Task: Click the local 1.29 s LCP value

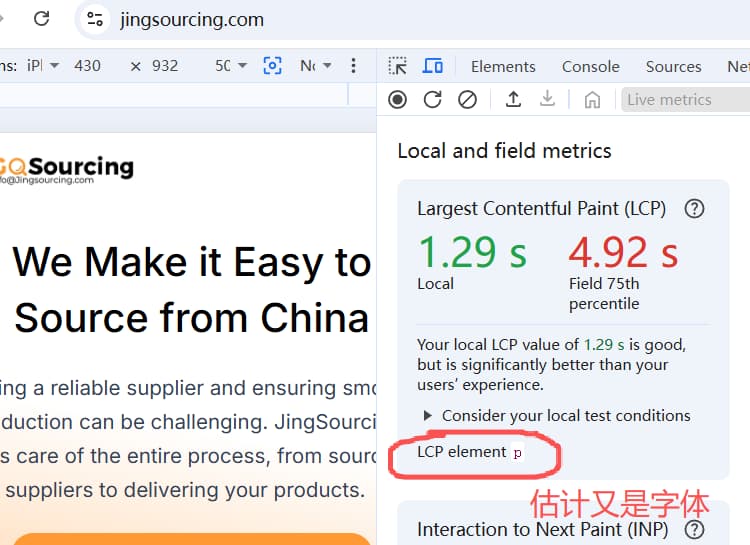Action: coord(472,252)
